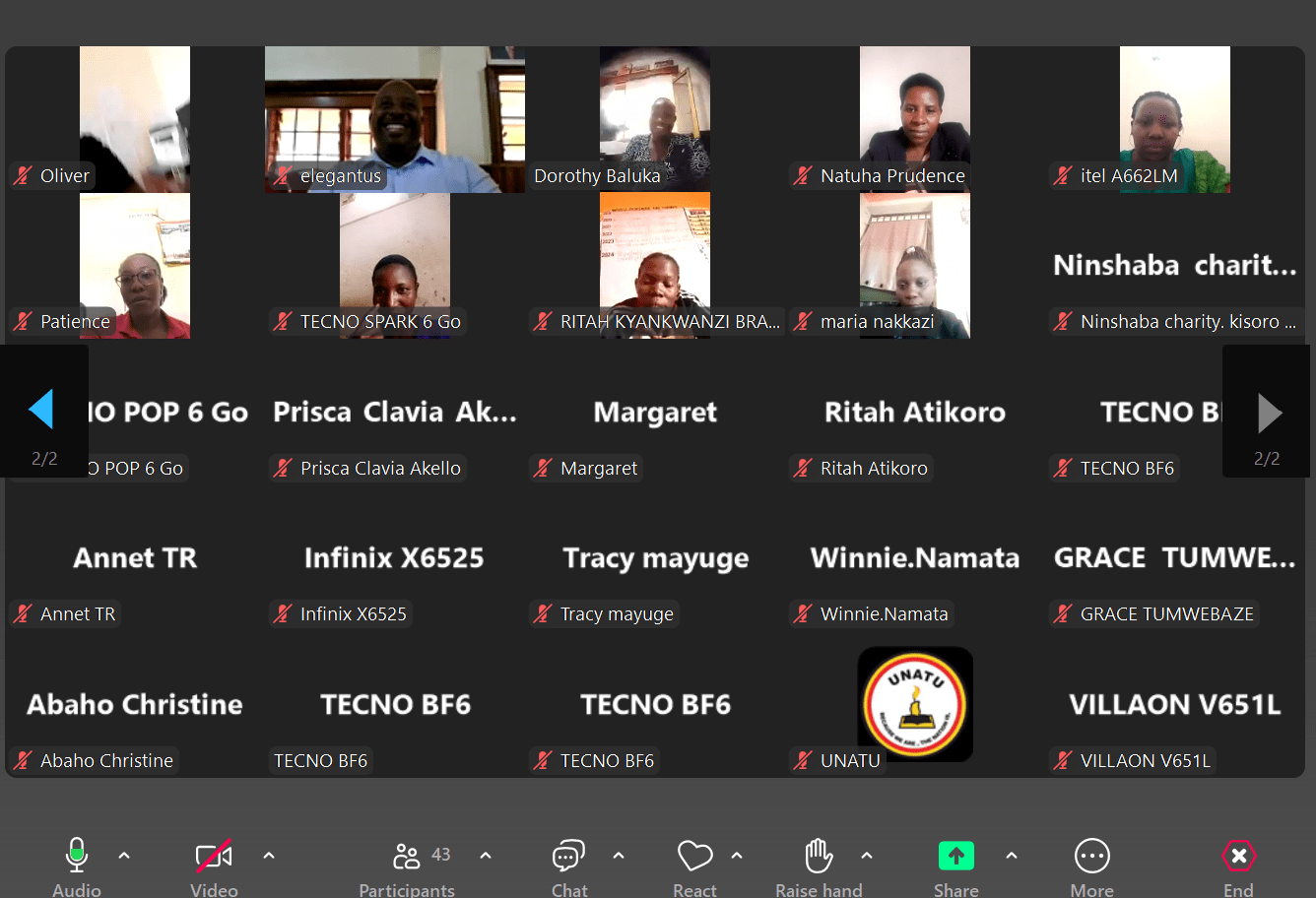
Task: Go to previous page with blue left arrow
Action: click(41, 410)
